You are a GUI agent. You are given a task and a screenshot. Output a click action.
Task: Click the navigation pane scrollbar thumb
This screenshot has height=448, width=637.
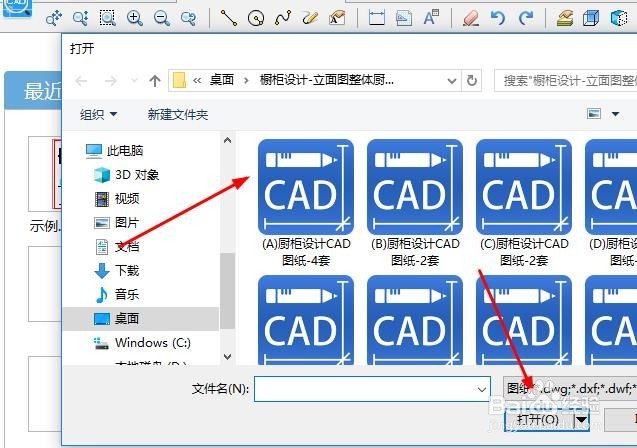(x=228, y=290)
